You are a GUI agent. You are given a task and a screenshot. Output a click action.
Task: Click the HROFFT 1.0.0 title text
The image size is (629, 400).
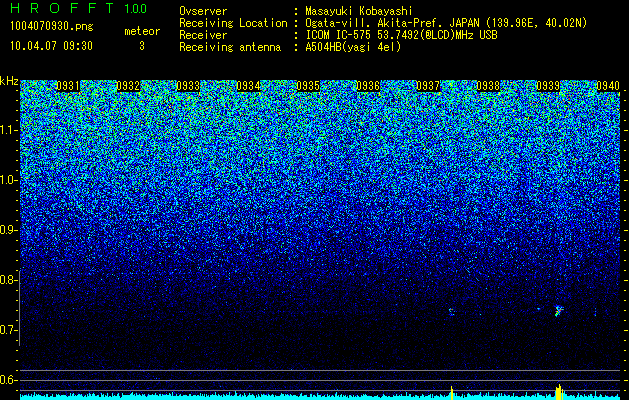[x=78, y=8]
